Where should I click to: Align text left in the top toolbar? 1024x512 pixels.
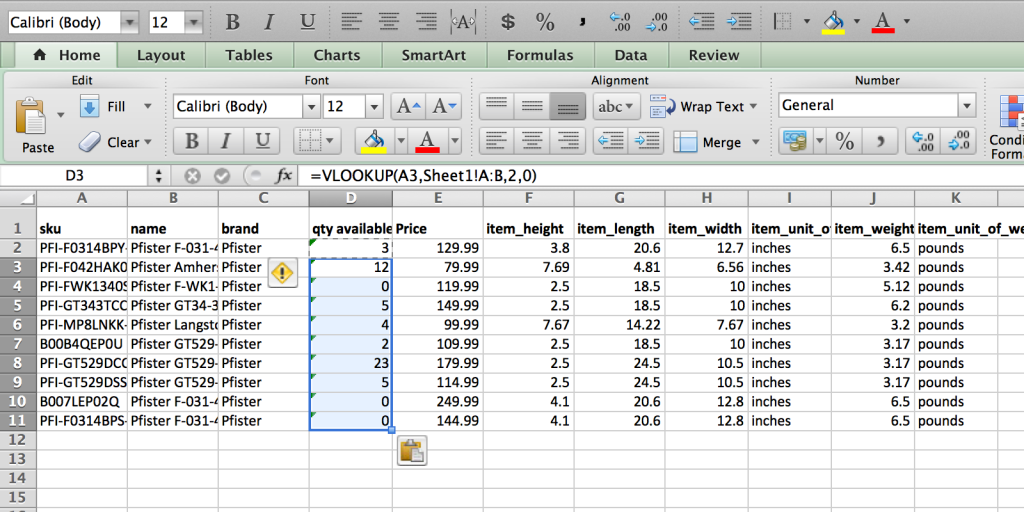[x=351, y=22]
